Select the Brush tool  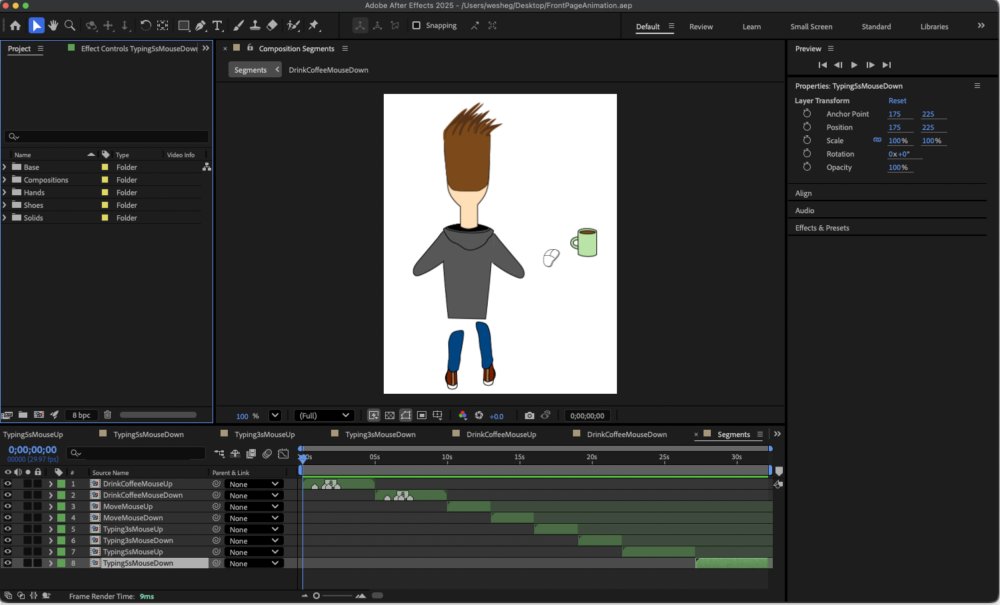click(x=238, y=26)
